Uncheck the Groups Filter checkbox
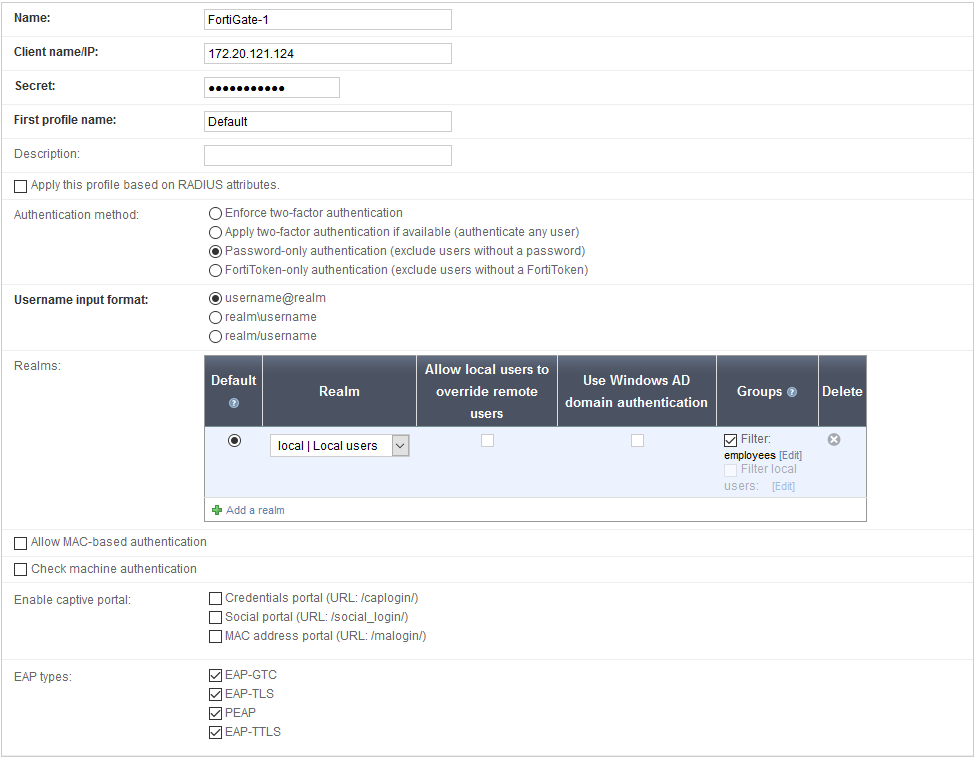 (730, 440)
